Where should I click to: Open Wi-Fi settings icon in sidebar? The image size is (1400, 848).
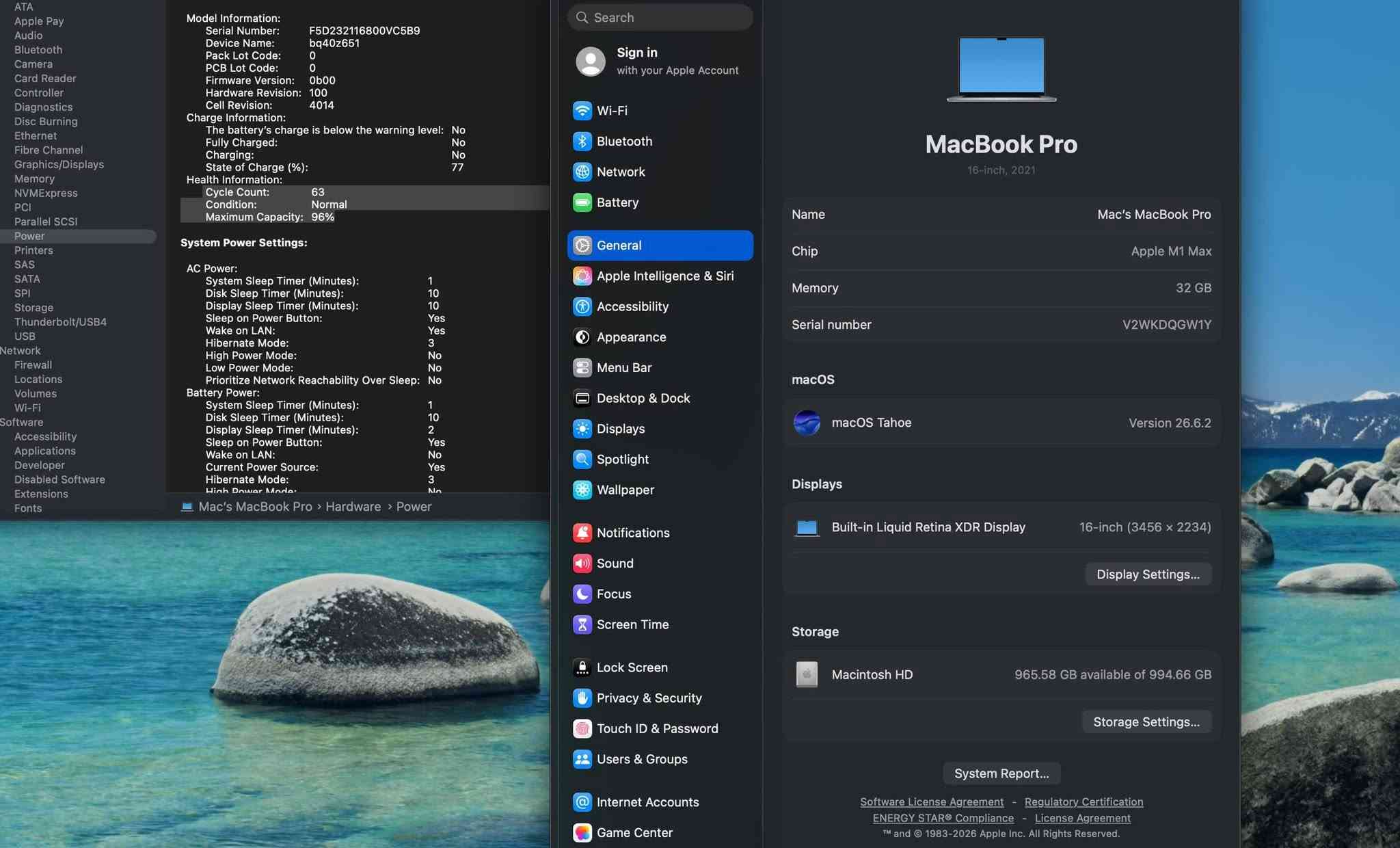pyautogui.click(x=582, y=111)
